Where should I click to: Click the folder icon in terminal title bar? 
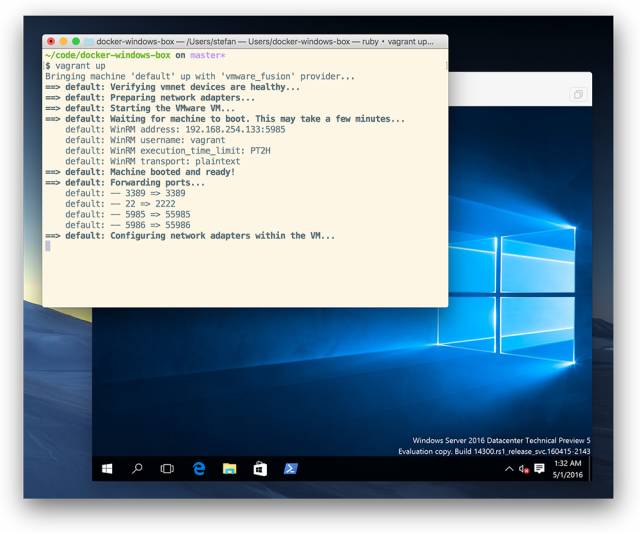pos(89,42)
